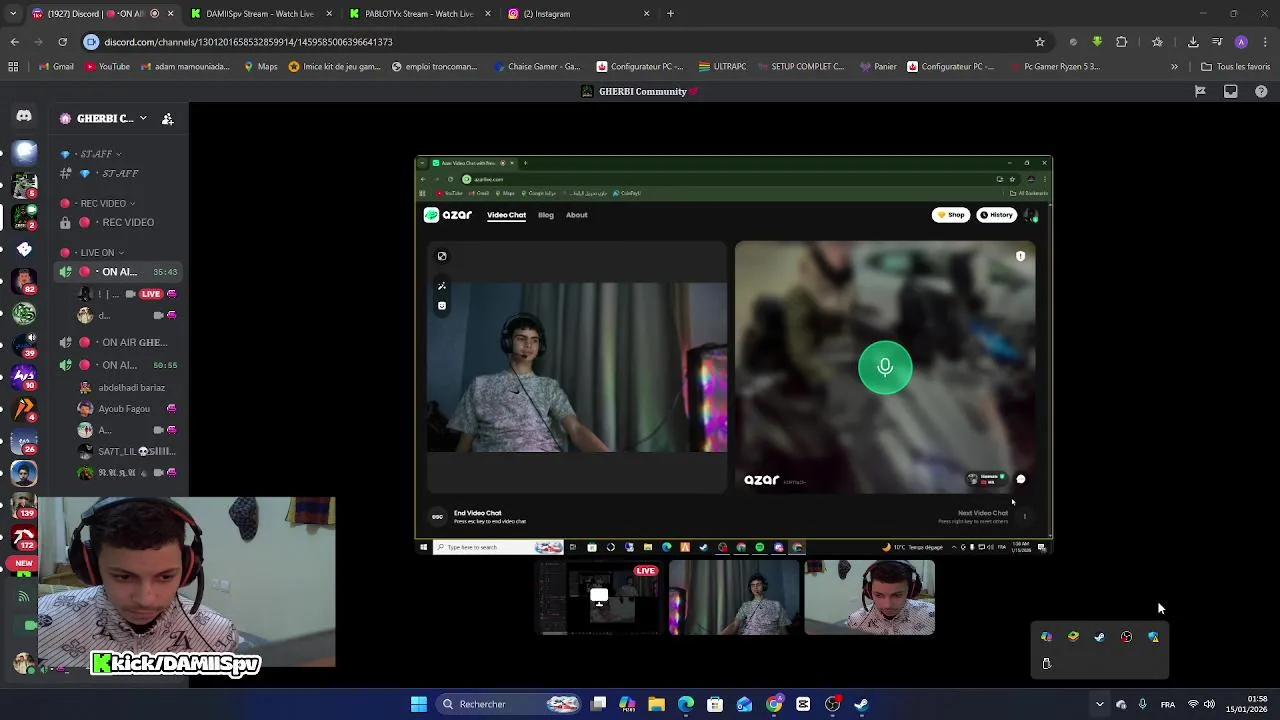Screen dimensions: 1280x720
Task: Expand the GHERBI server name dropdown
Action: coord(143,118)
